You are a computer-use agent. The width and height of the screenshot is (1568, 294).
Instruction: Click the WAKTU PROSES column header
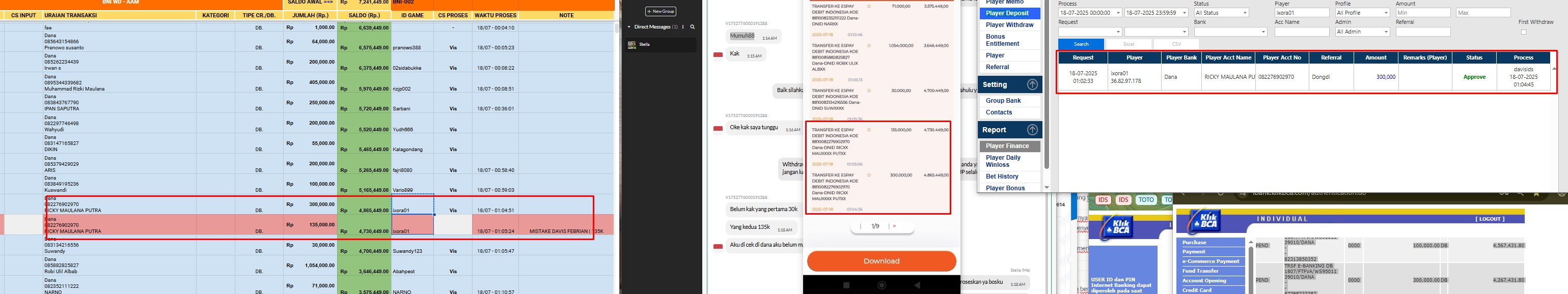click(496, 15)
